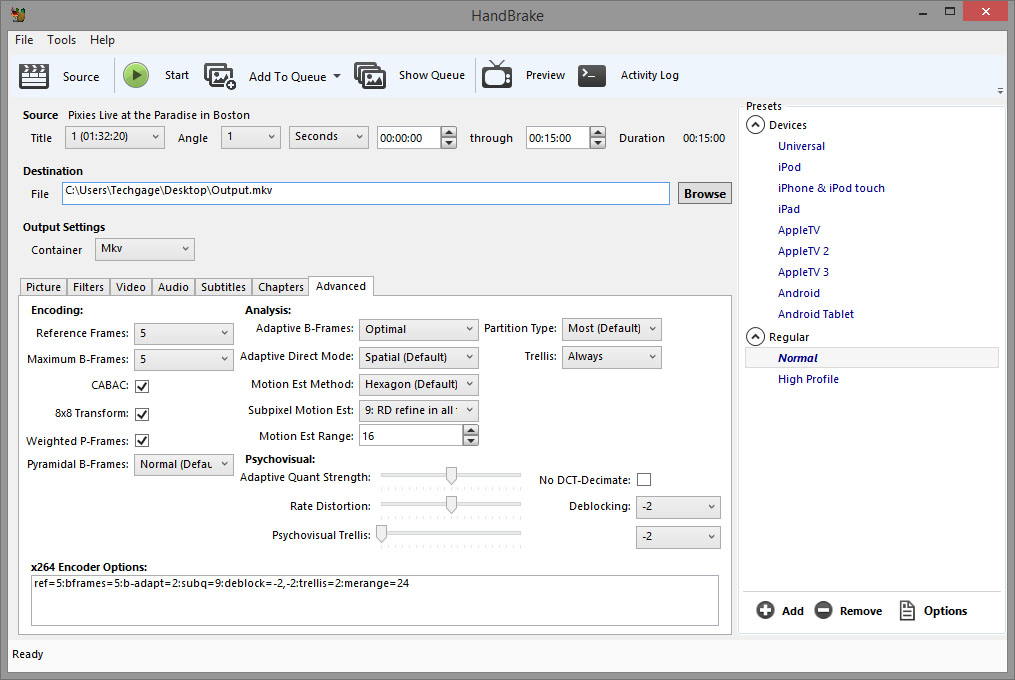The height and width of the screenshot is (680, 1015).
Task: Select the AppleTV 2 preset
Action: 803,251
